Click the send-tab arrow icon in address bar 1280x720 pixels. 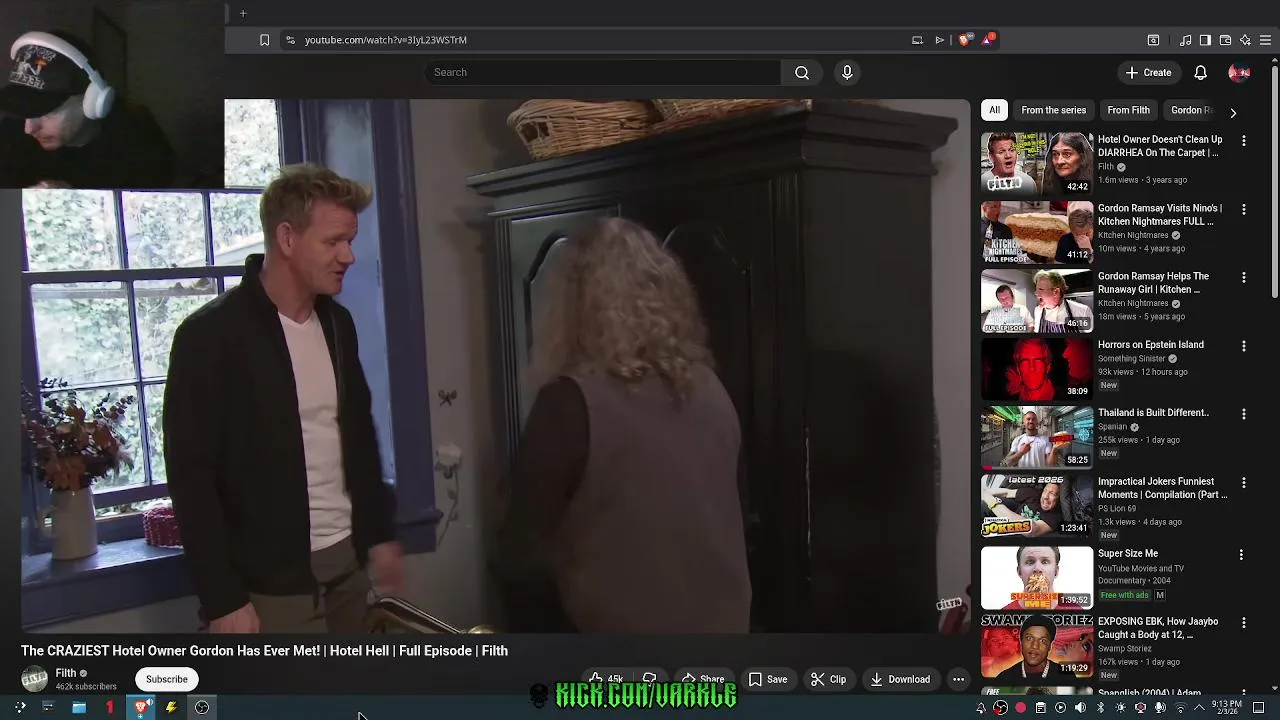[x=940, y=40]
